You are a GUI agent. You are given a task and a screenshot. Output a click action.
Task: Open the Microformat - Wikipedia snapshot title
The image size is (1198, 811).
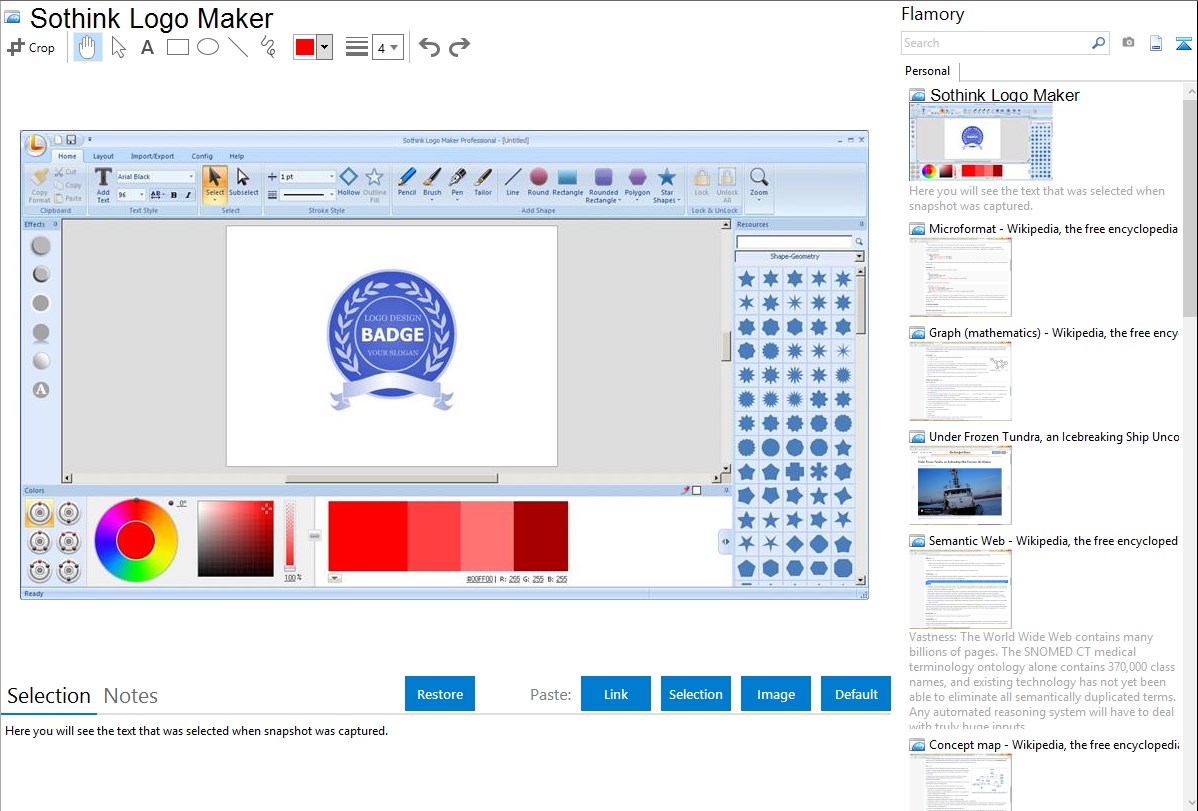[x=1053, y=229]
